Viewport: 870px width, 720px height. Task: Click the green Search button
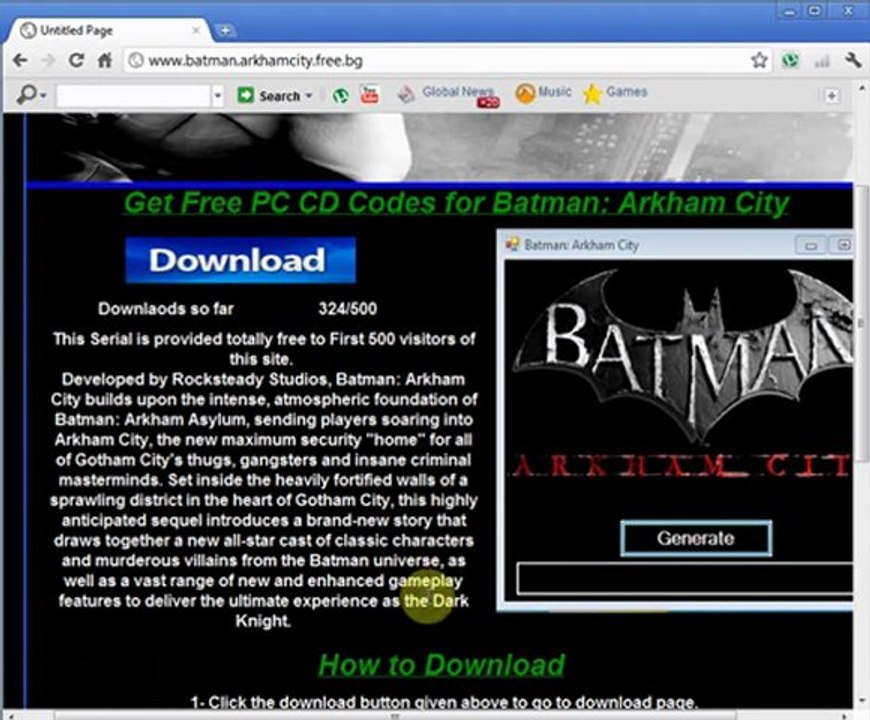tap(269, 95)
